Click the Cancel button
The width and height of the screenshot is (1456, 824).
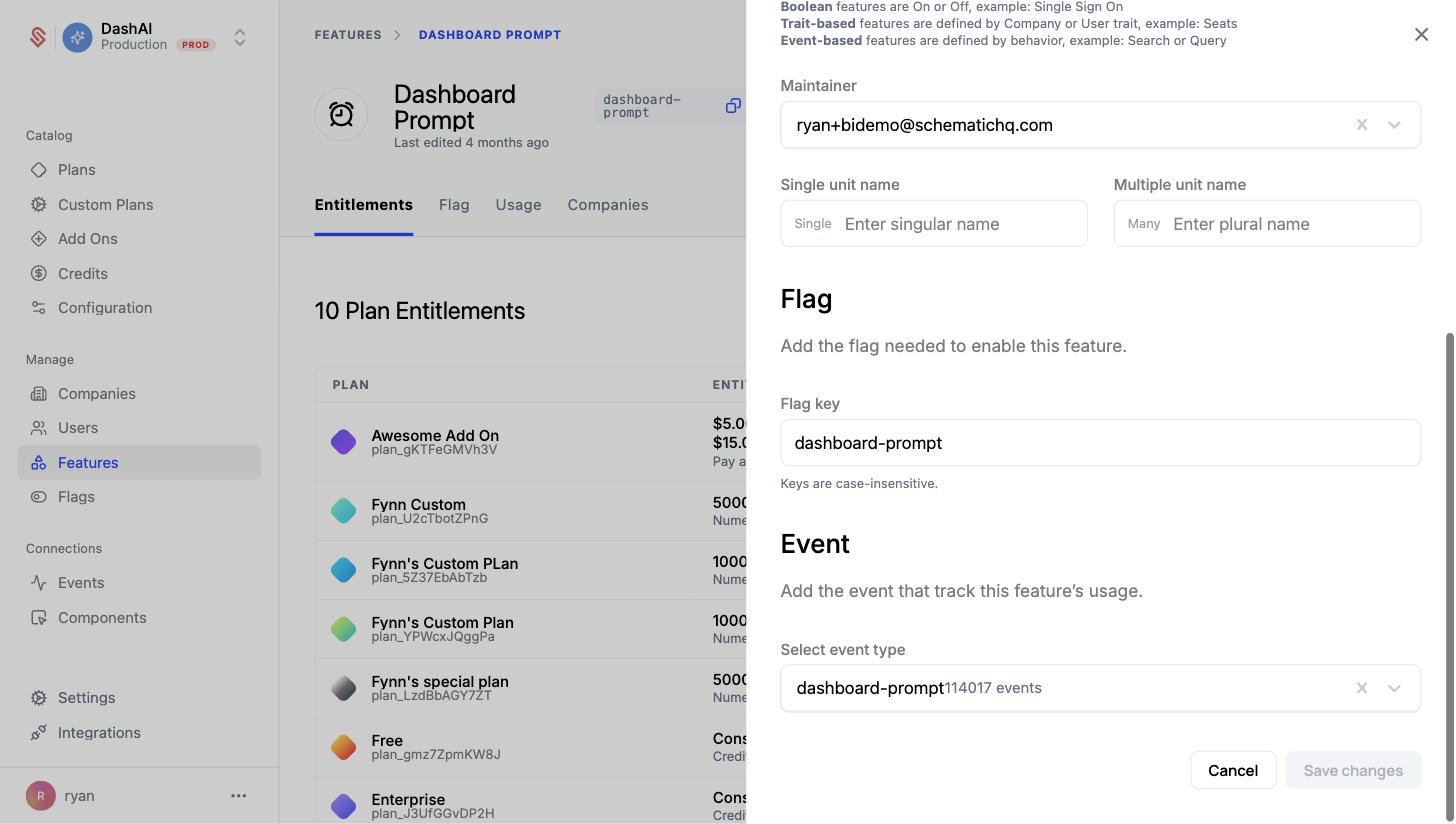(x=1233, y=770)
